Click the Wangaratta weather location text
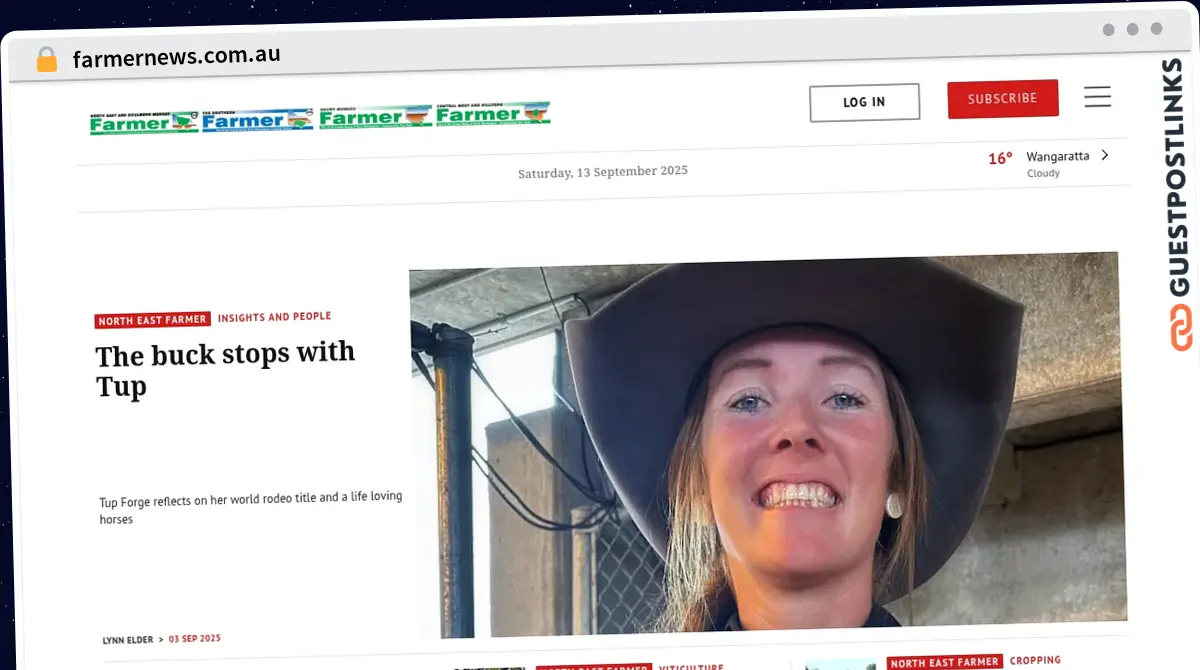1200x670 pixels. click(1058, 156)
